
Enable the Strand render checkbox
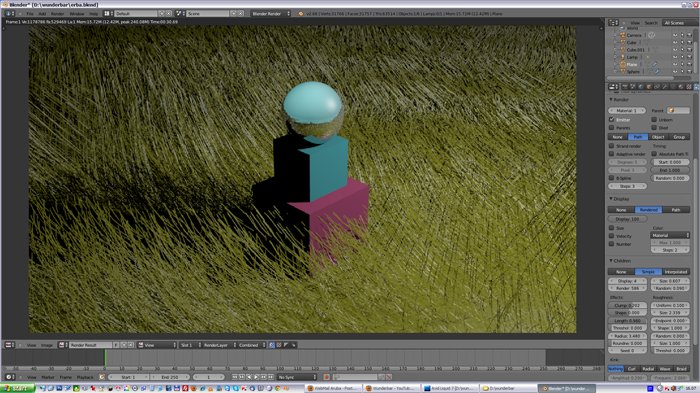tap(612, 146)
